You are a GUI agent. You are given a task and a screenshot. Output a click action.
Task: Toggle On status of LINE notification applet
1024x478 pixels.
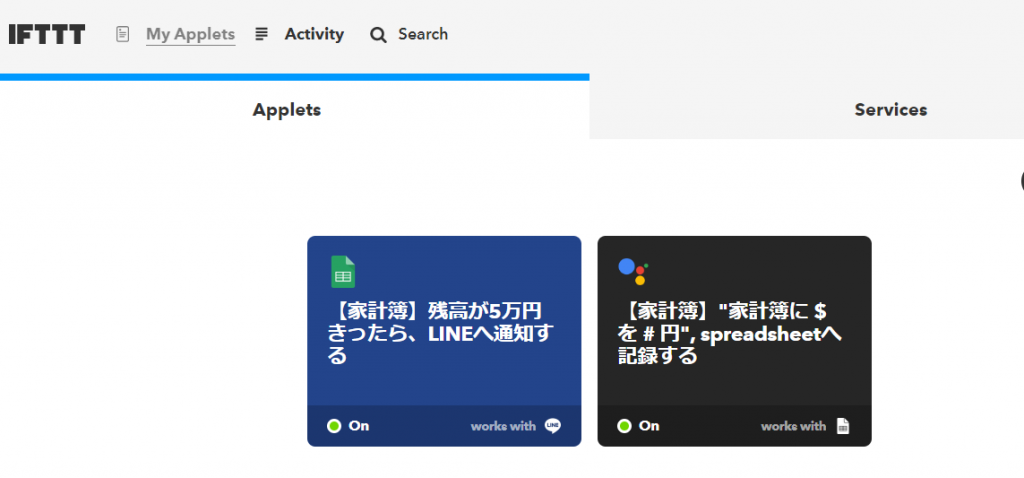(348, 426)
